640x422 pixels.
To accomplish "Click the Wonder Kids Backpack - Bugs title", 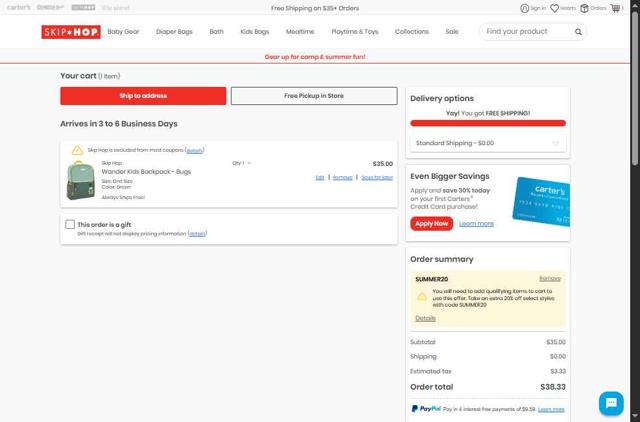I will pos(146,172).
